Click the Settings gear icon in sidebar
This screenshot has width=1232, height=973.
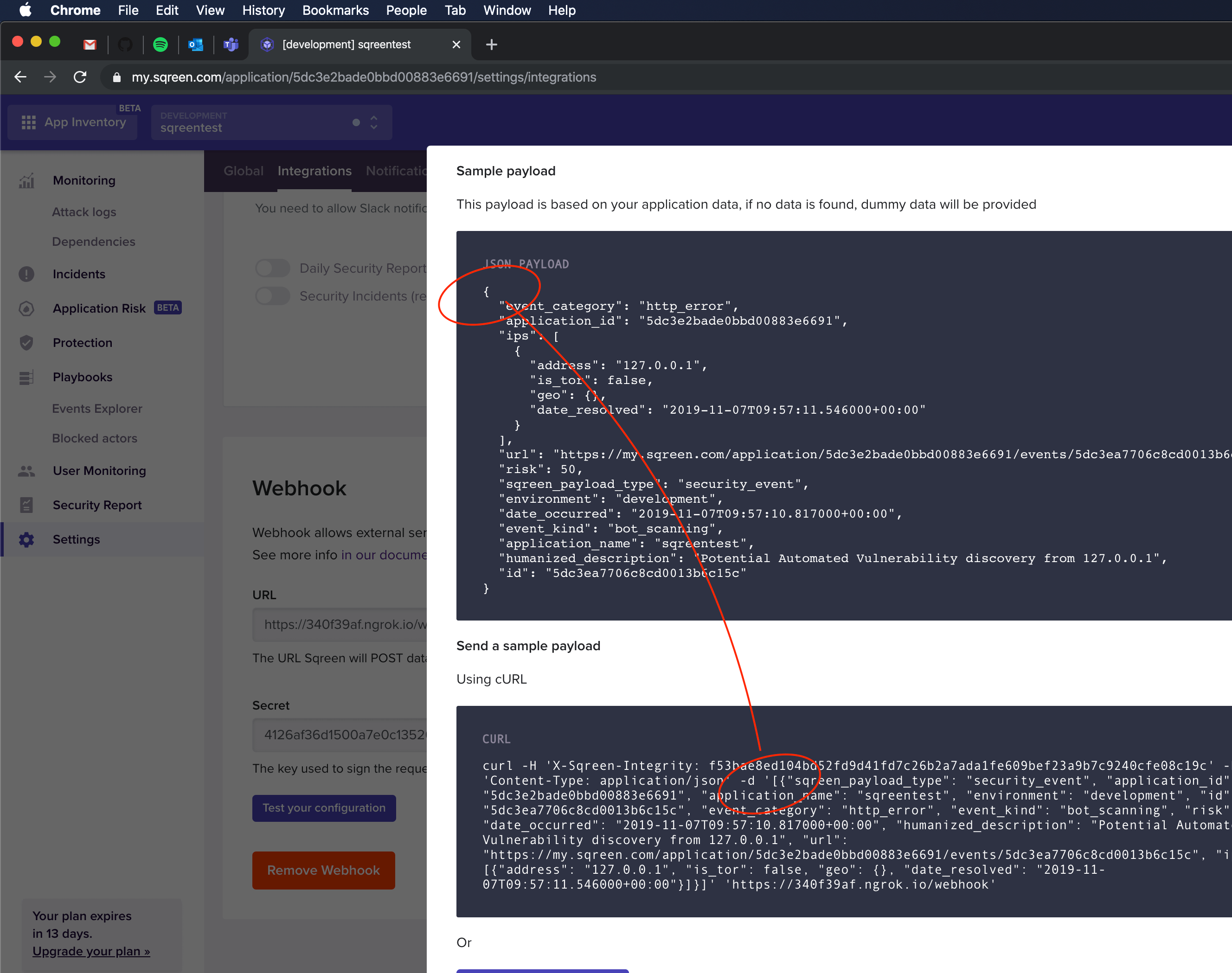tap(26, 539)
